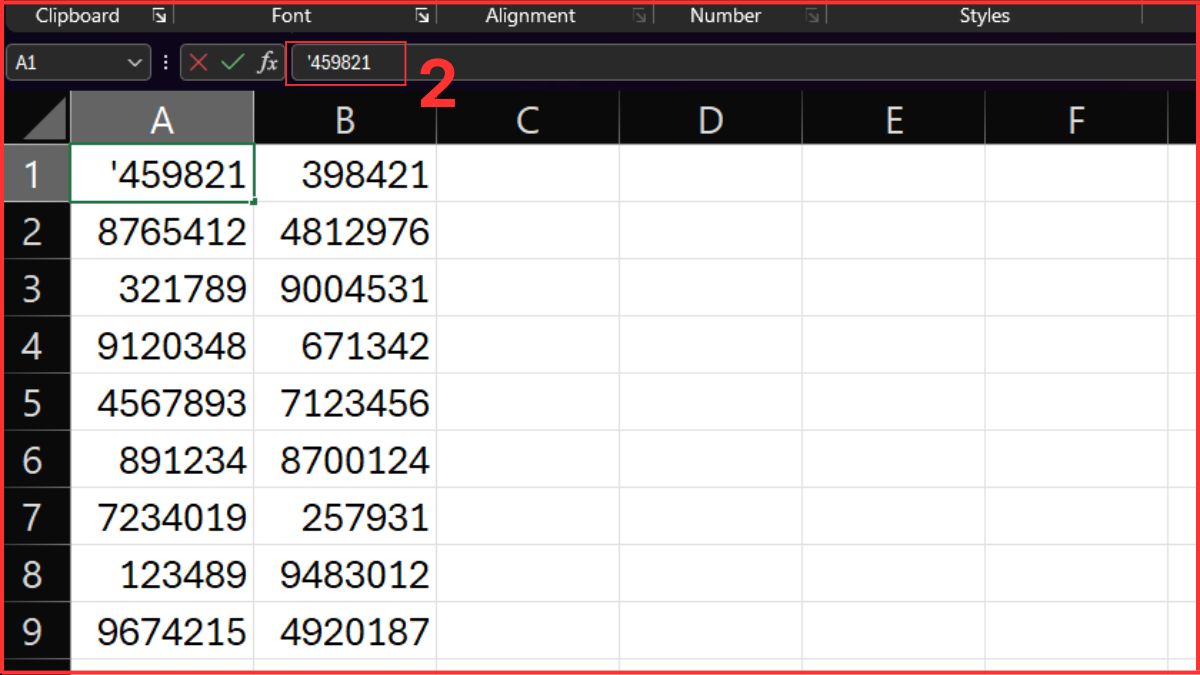The image size is (1200, 675).
Task: Select column B header
Action: point(345,120)
